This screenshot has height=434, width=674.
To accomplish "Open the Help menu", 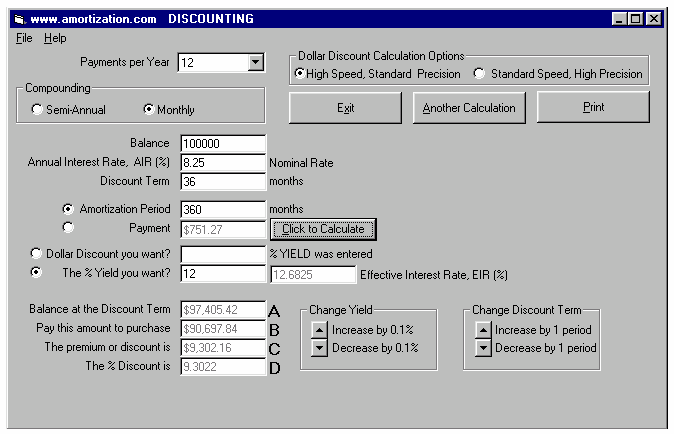I will tap(55, 38).
